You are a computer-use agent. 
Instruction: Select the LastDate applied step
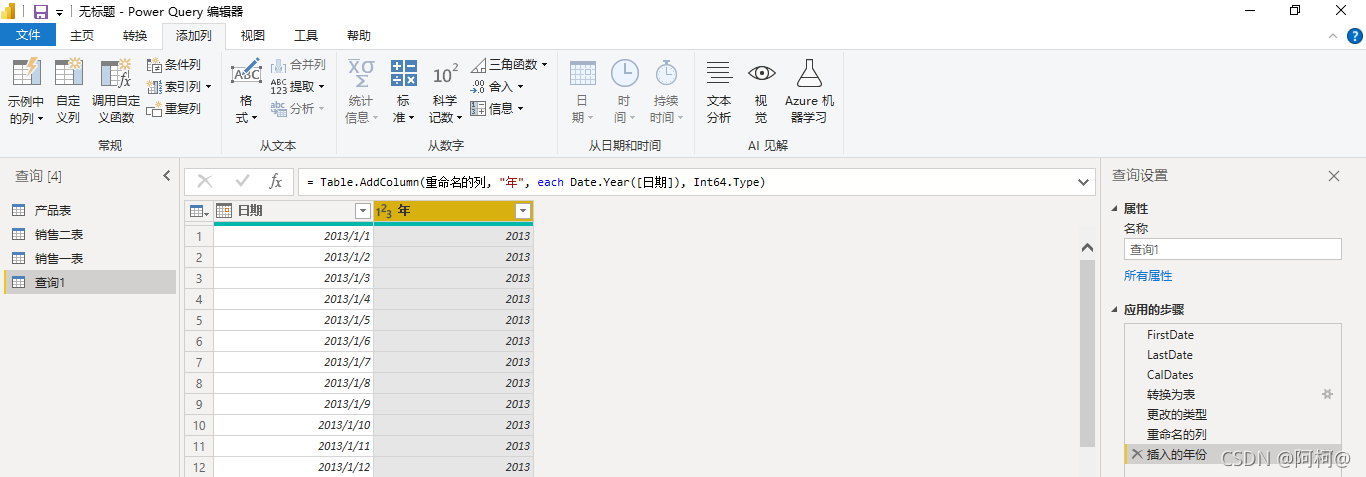coord(1232,355)
